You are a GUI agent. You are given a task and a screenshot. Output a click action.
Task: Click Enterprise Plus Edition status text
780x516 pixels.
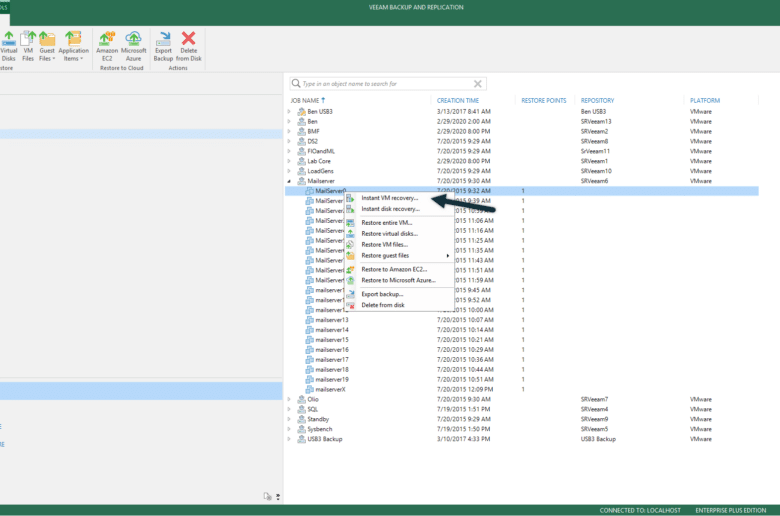(731, 511)
